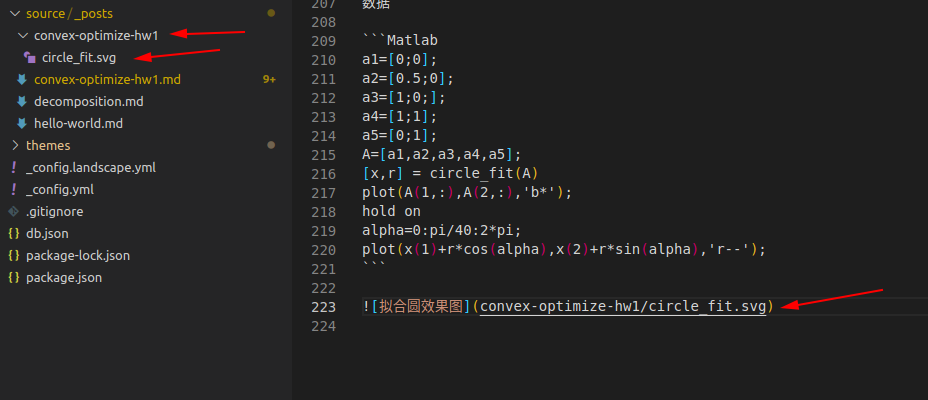Place cursor on ```Matlab code fence
The height and width of the screenshot is (400, 928).
click(400, 41)
